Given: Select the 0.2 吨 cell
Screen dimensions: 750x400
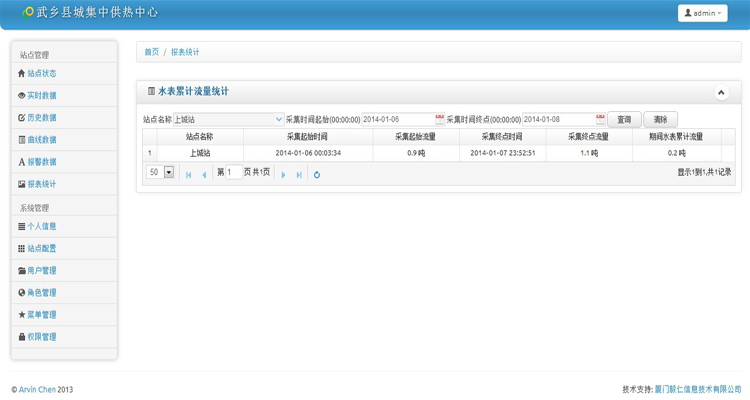Looking at the screenshot, I should click(677, 153).
